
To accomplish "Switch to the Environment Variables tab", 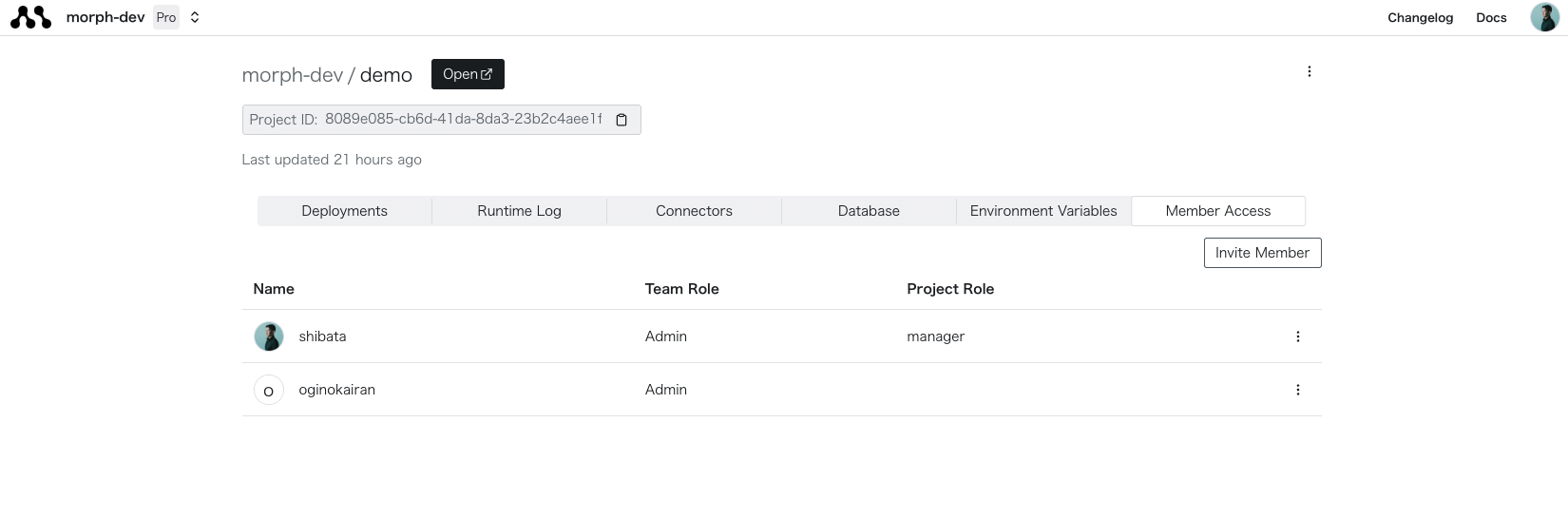I will [x=1043, y=211].
